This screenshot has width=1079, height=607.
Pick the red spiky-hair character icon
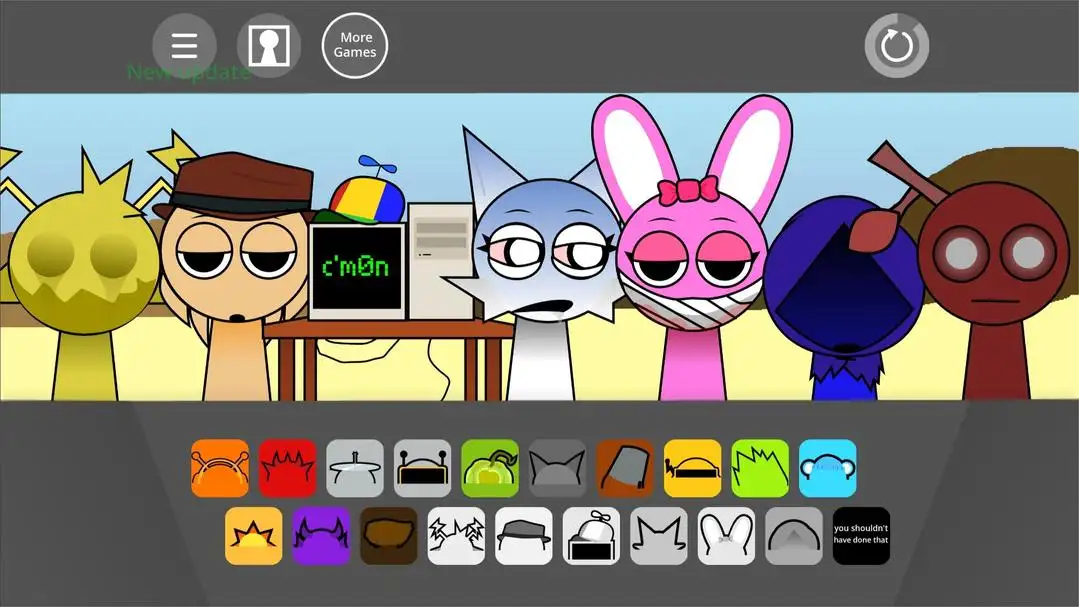click(287, 468)
